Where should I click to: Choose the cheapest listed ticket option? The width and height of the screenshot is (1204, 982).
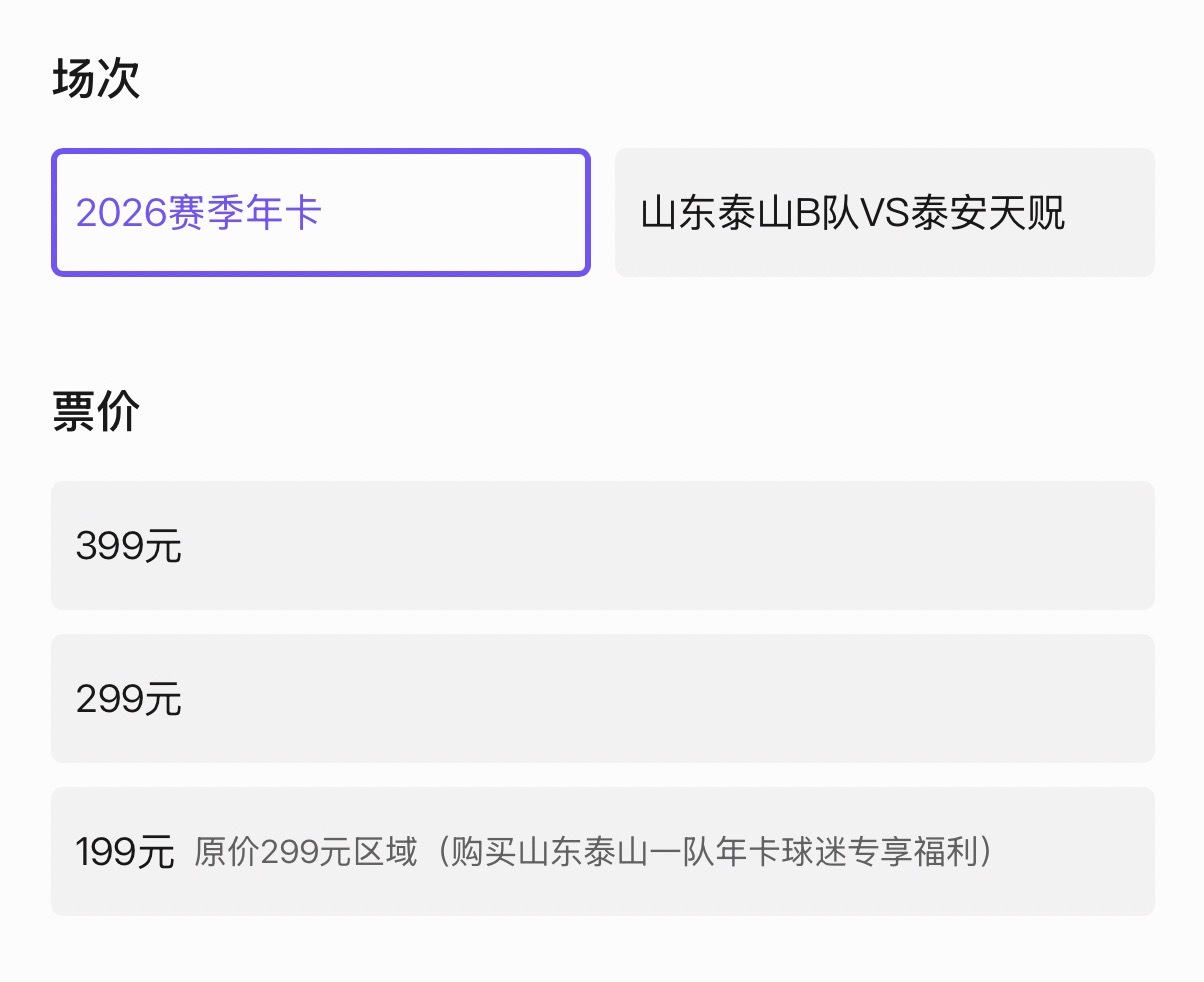tap(602, 851)
